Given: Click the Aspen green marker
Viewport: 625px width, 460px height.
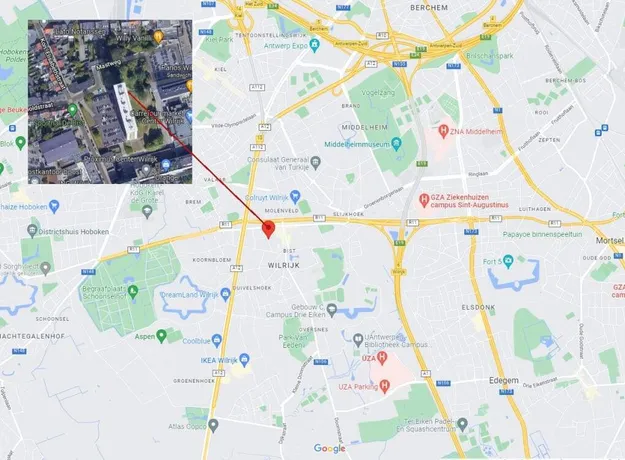Looking at the screenshot, I should 161,336.
